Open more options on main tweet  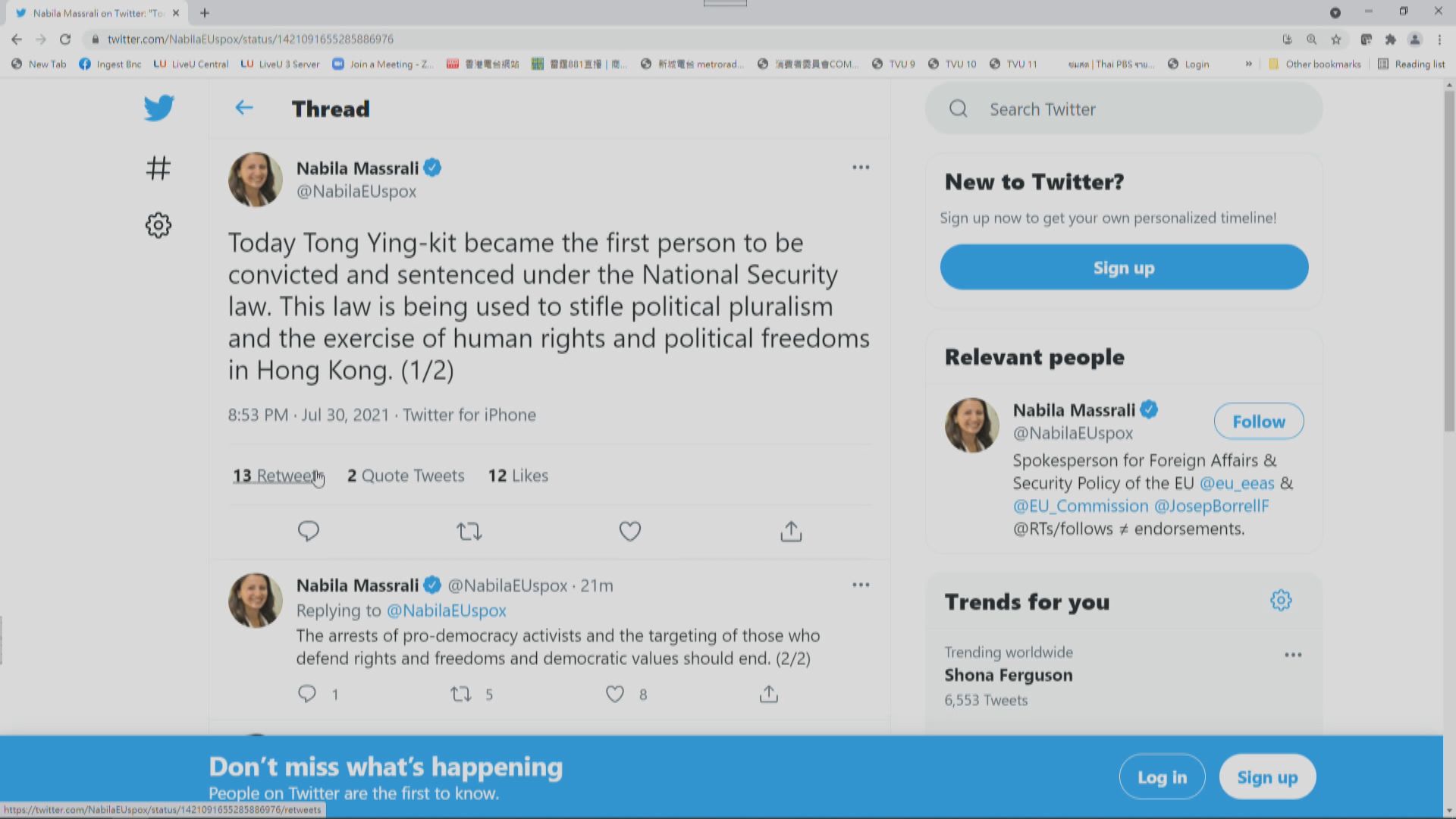(861, 168)
